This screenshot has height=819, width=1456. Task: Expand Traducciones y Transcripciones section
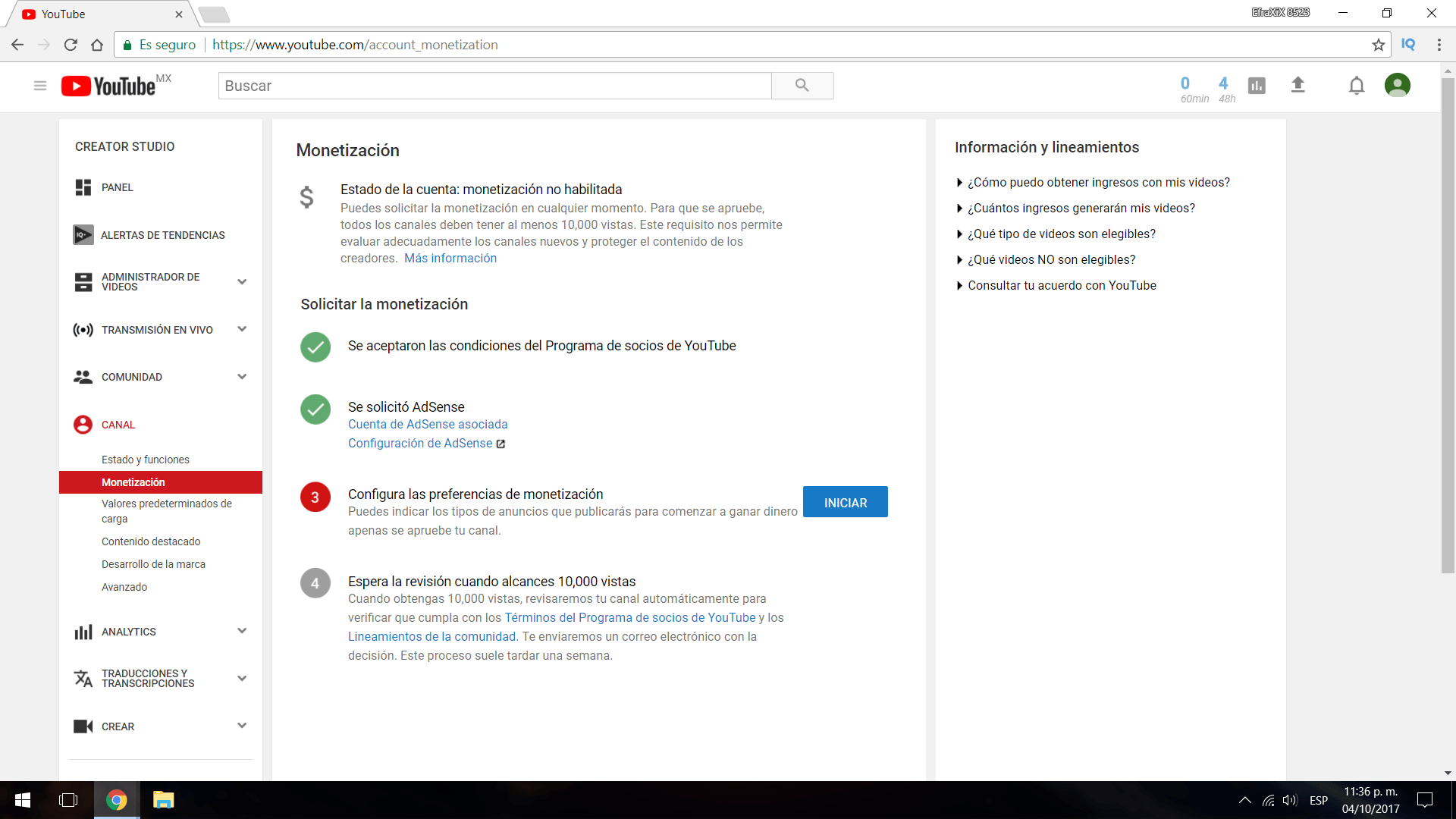(242, 679)
